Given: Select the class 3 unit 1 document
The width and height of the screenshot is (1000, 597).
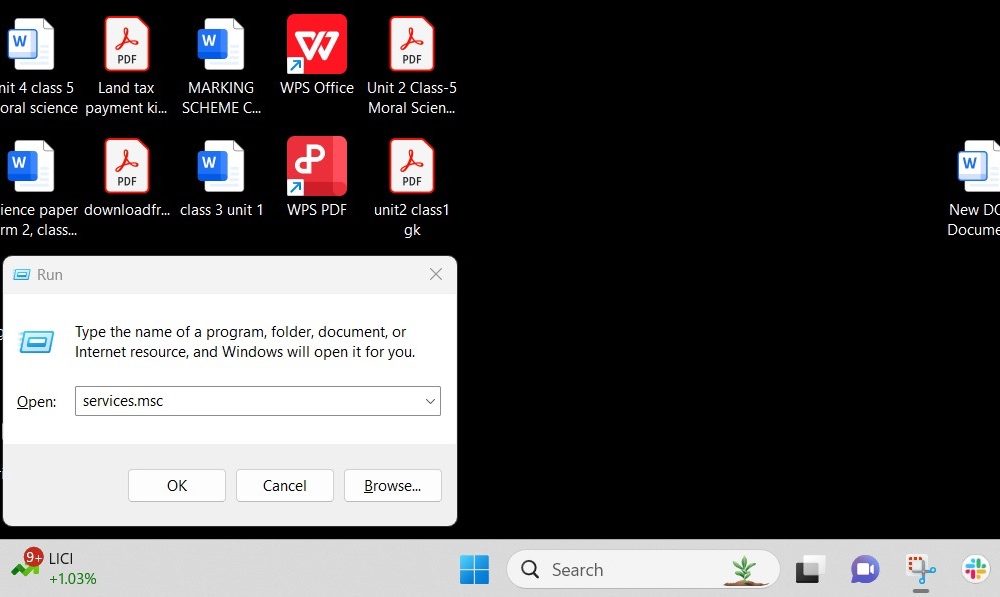Looking at the screenshot, I should point(221,167).
